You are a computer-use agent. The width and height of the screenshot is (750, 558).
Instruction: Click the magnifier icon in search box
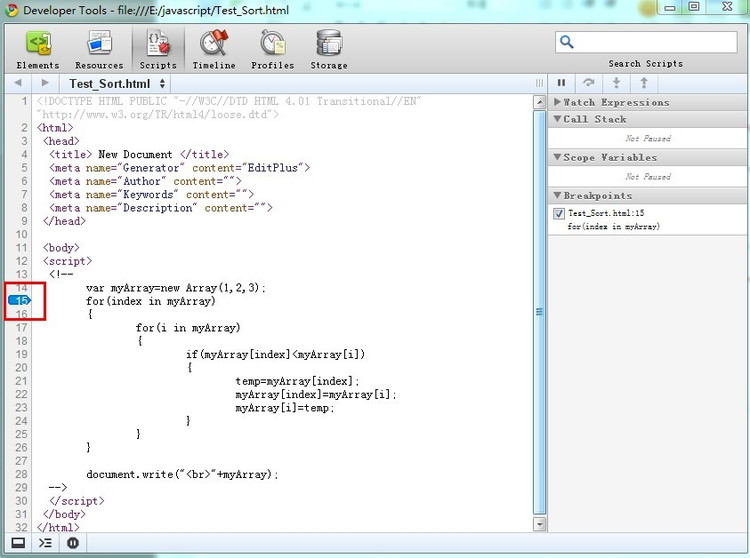[567, 42]
